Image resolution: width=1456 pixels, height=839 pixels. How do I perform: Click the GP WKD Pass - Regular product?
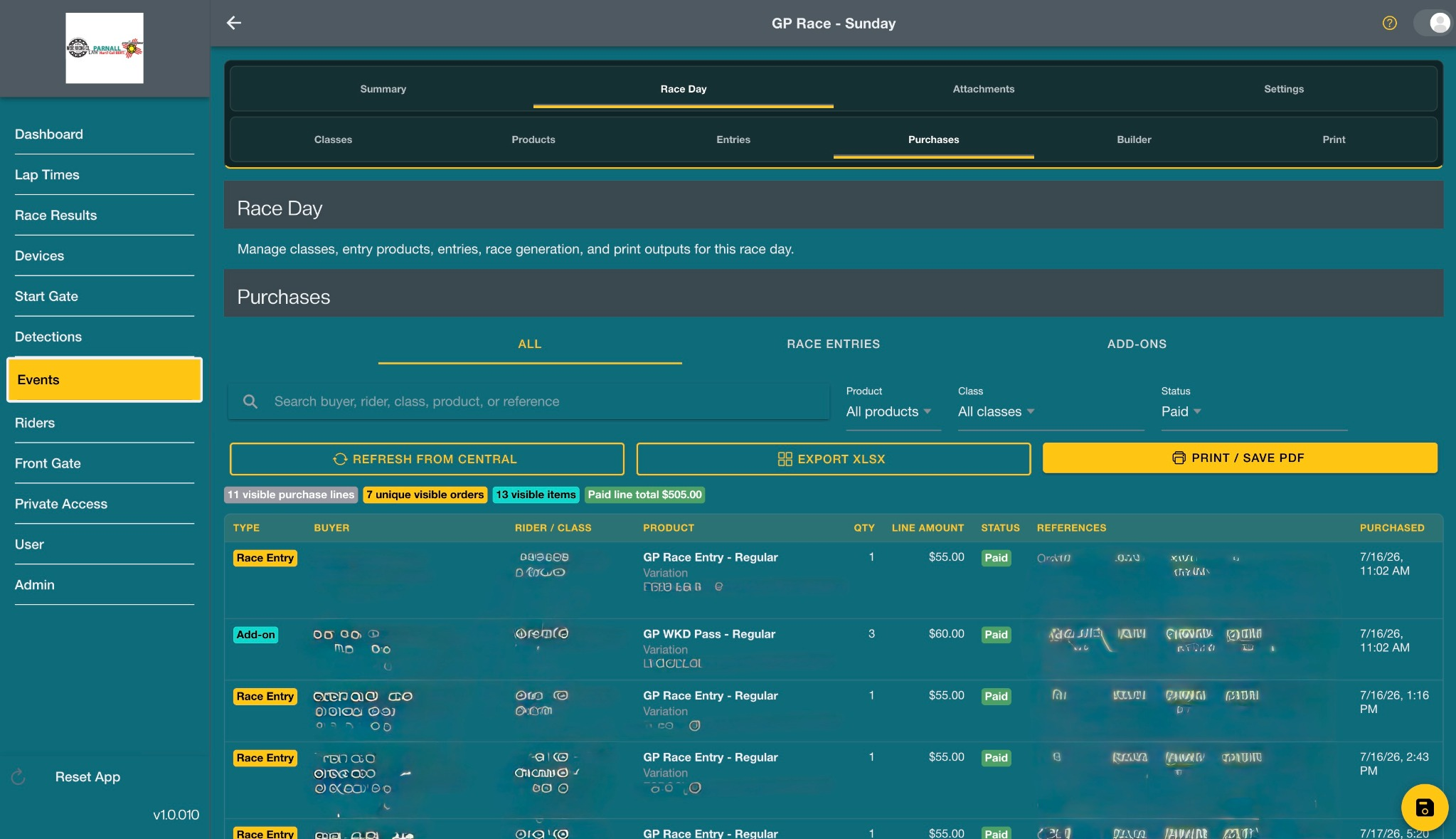[x=708, y=634]
